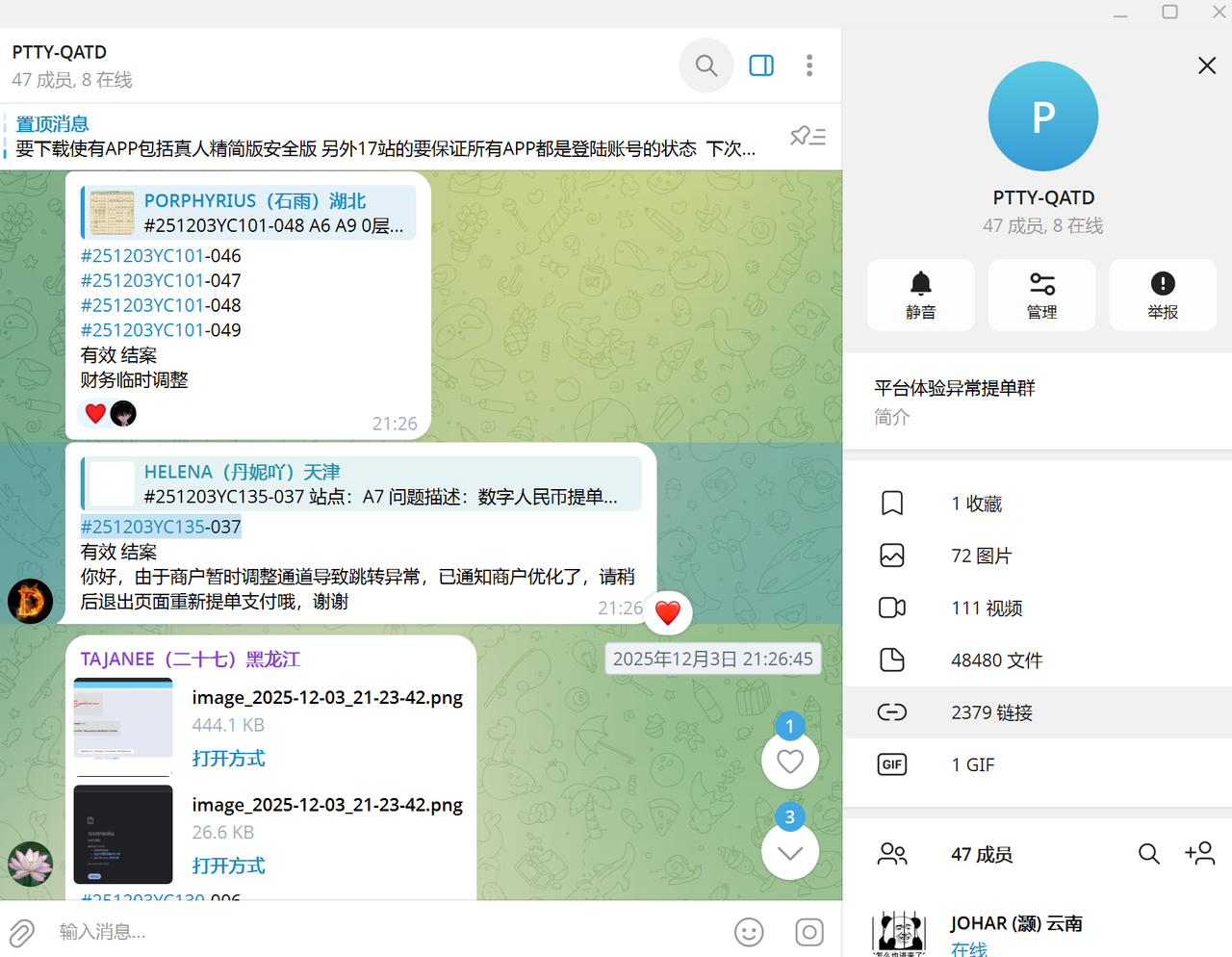Minimize the application window
The image size is (1232, 957).
click(1120, 13)
